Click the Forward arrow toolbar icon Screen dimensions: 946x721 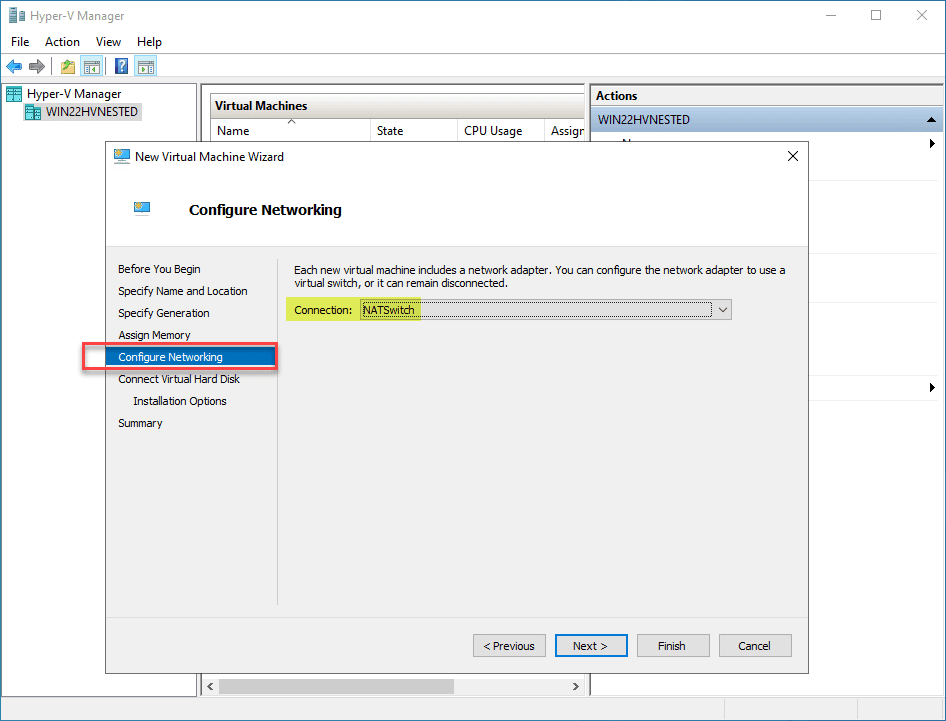(x=37, y=66)
